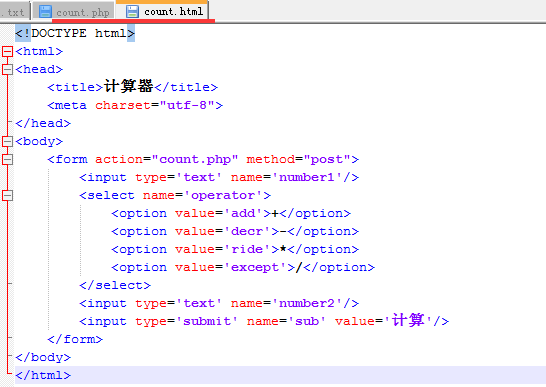This screenshot has height=387, width=546.
Task: Click the 'ride' option value
Action: (247, 249)
